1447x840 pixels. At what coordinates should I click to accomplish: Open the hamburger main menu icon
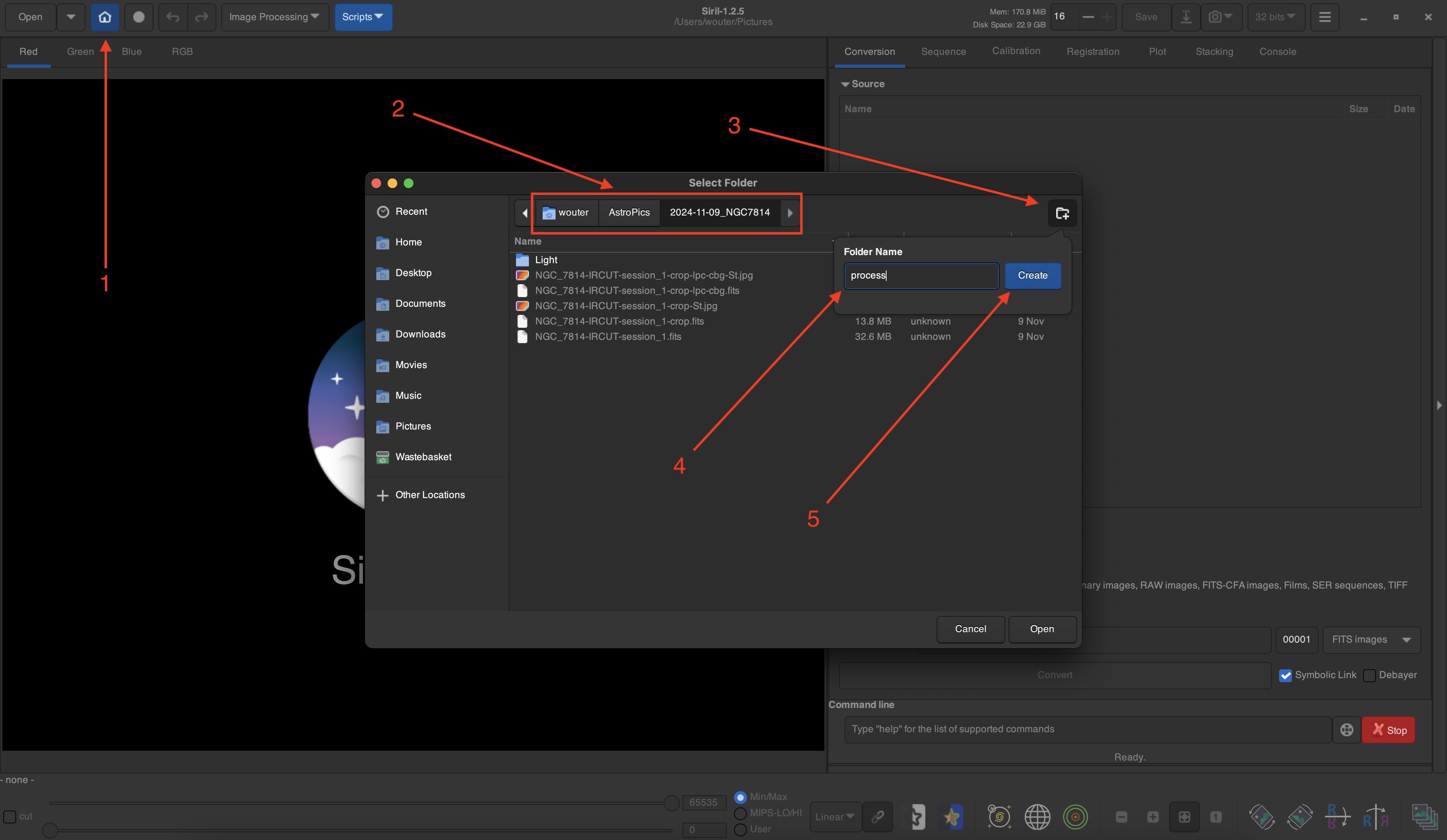click(x=1325, y=17)
